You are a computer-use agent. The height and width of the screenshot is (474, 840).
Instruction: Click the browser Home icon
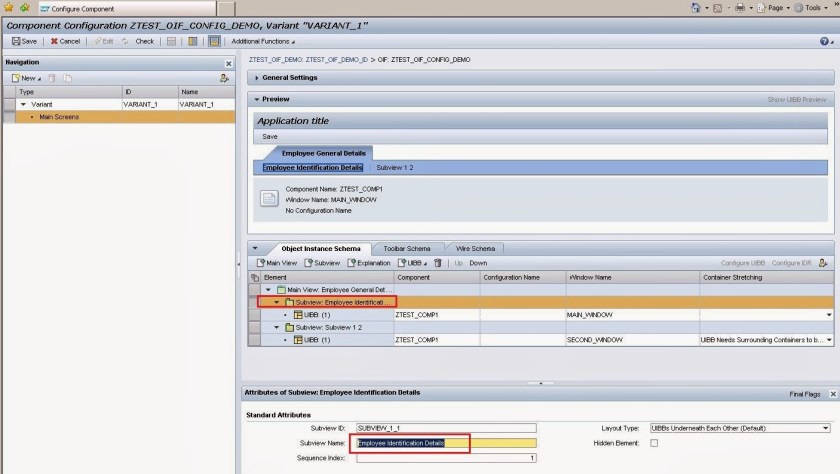pos(695,8)
